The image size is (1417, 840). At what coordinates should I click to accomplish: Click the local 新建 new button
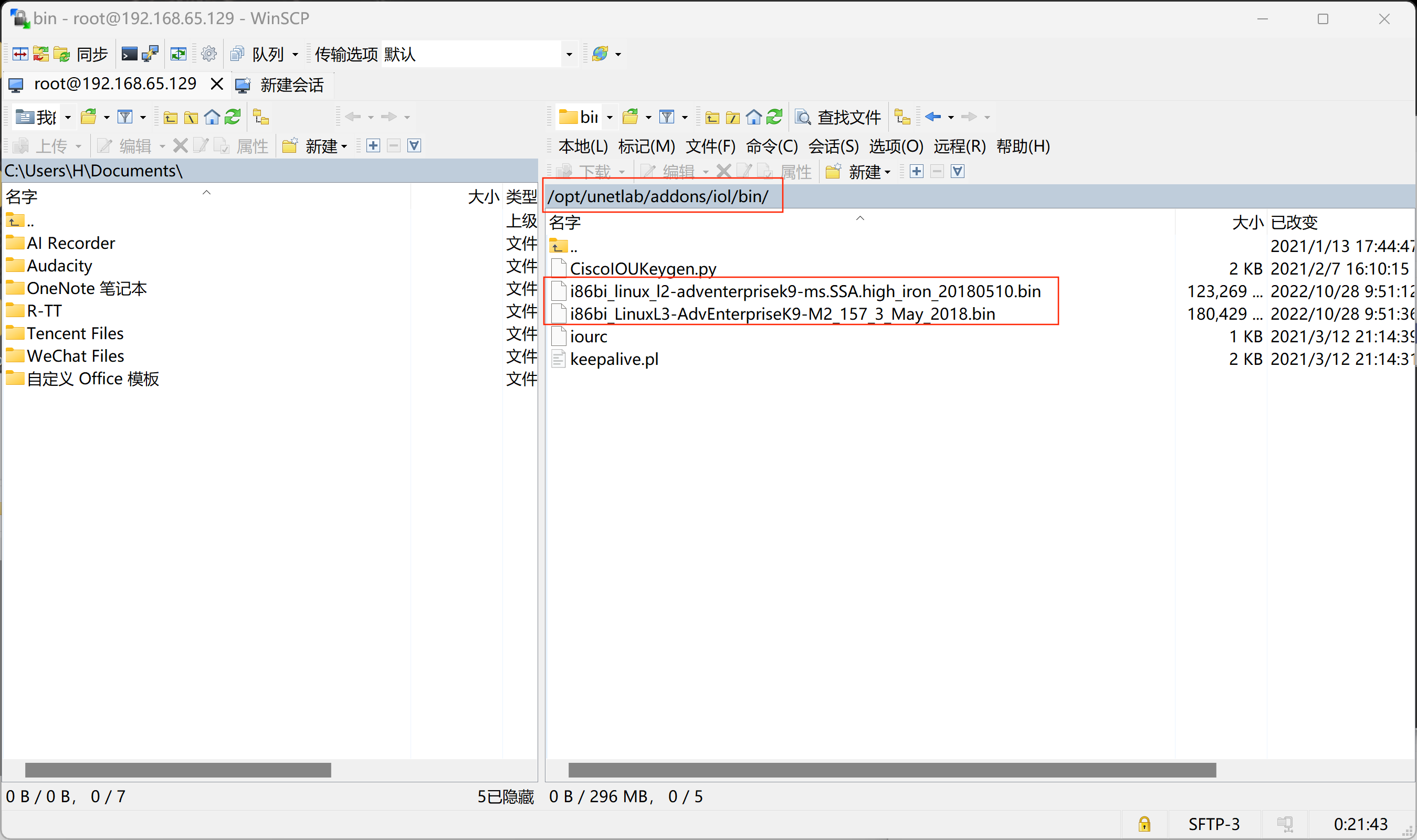tap(314, 146)
